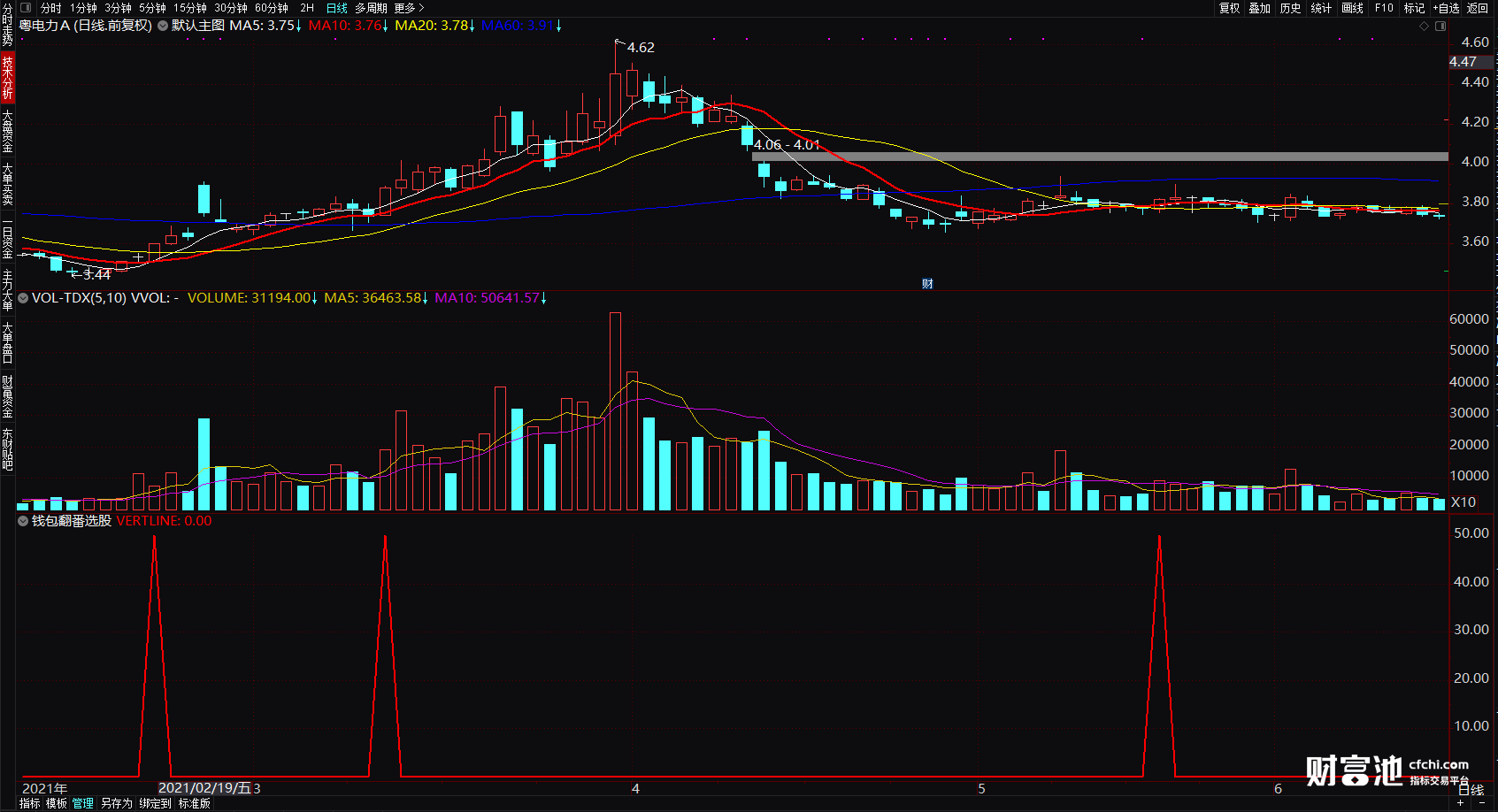Open the VOL-TDX indicator dropdown icon
The image size is (1498, 812).
point(23,298)
